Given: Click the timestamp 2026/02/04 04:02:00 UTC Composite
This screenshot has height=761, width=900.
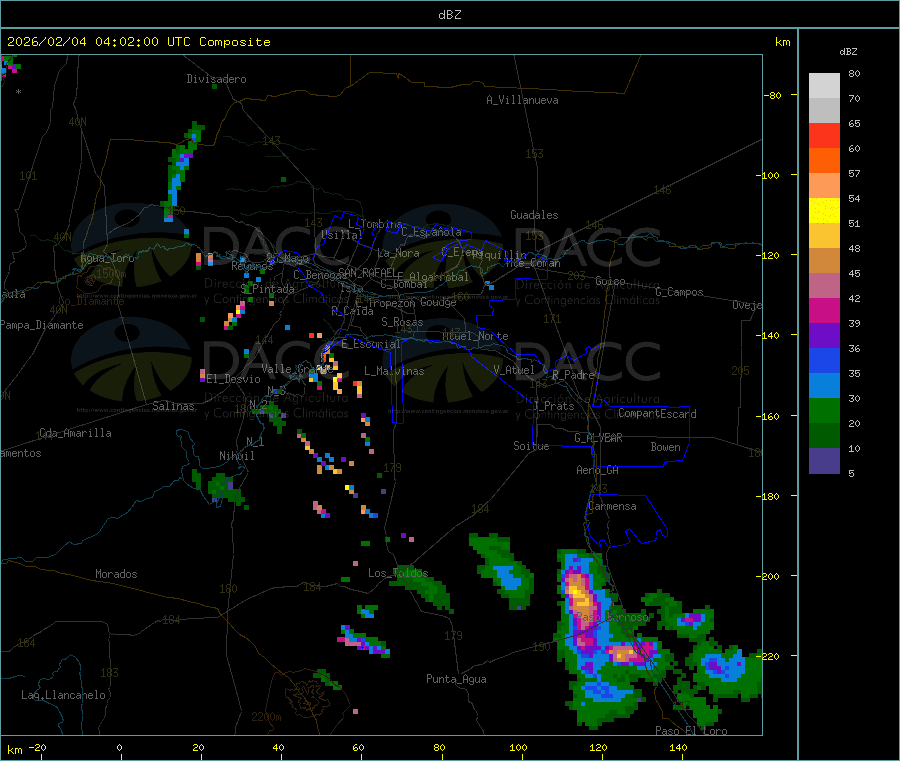Looking at the screenshot, I should click(x=138, y=42).
